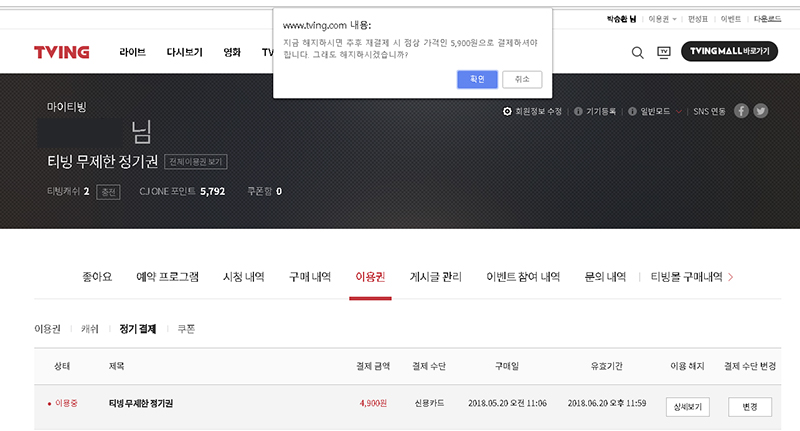This screenshot has width=800, height=431.
Task: Switch to the 문의 내역 tab
Action: click(605, 276)
